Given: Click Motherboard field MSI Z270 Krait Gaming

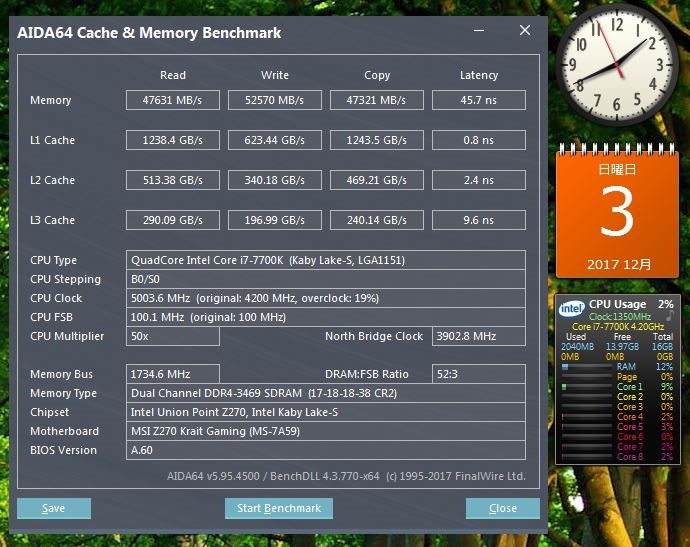Looking at the screenshot, I should 326,431.
